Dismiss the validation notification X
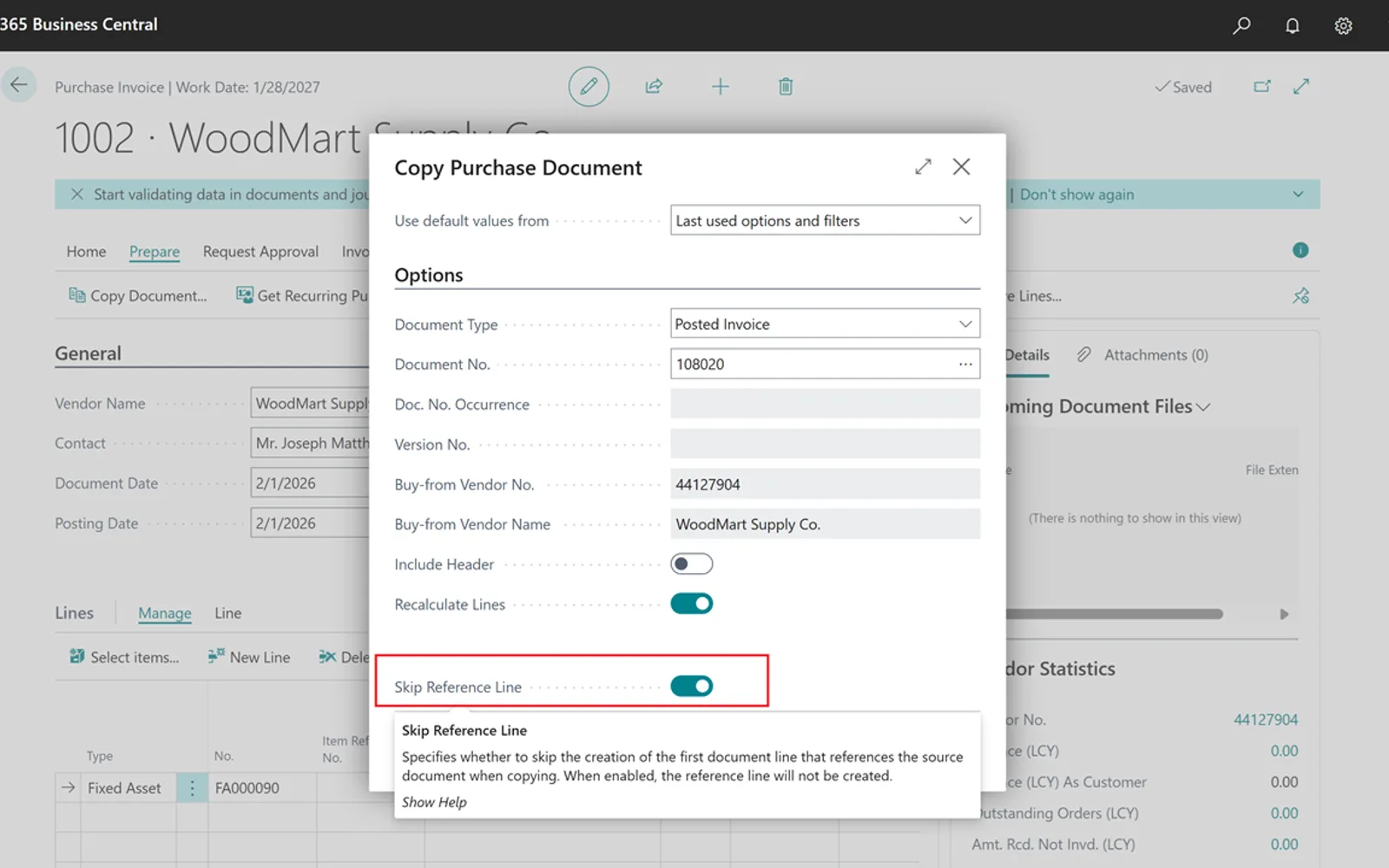This screenshot has width=1389, height=868. 76,194
